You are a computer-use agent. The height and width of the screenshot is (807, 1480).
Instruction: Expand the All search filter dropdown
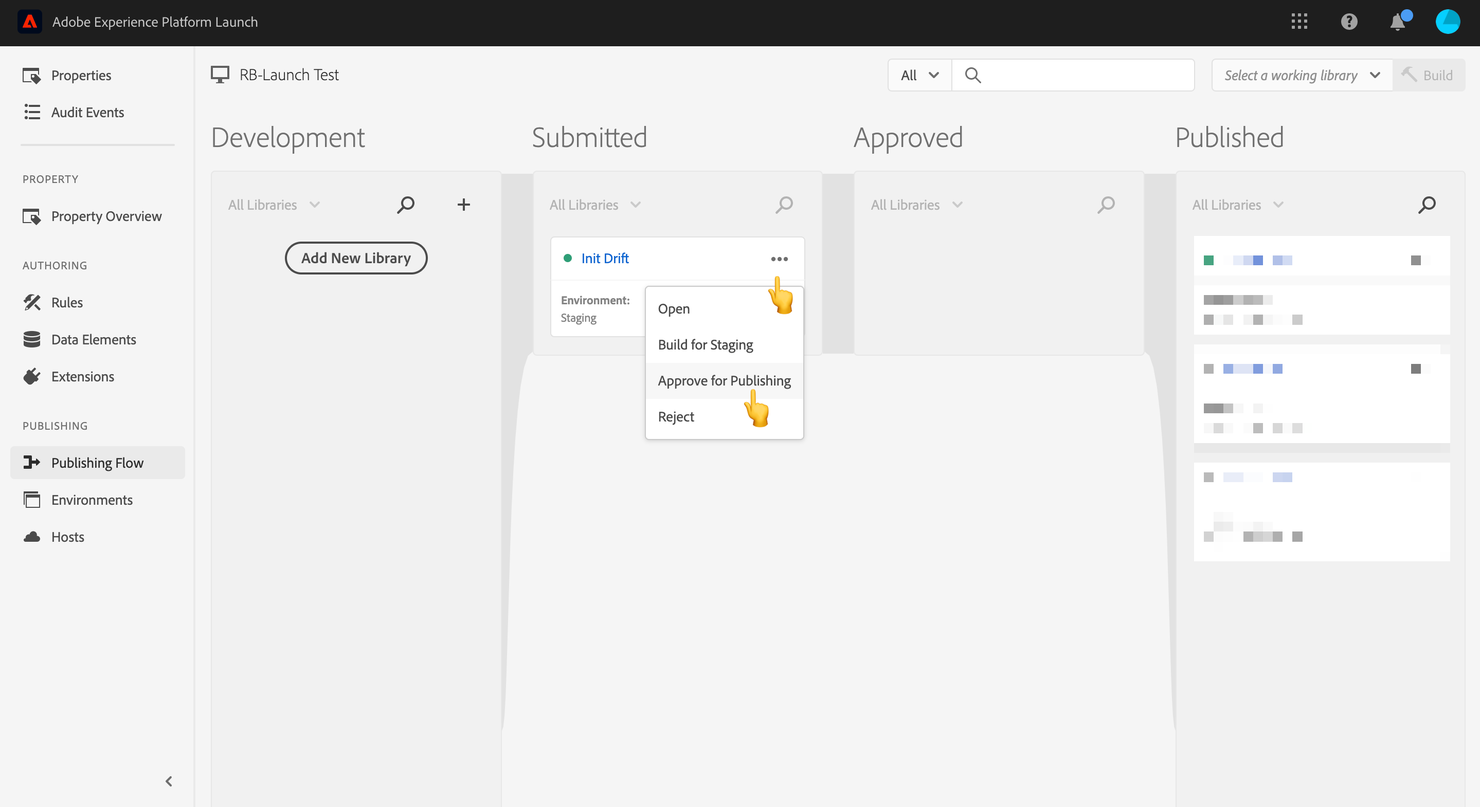920,75
